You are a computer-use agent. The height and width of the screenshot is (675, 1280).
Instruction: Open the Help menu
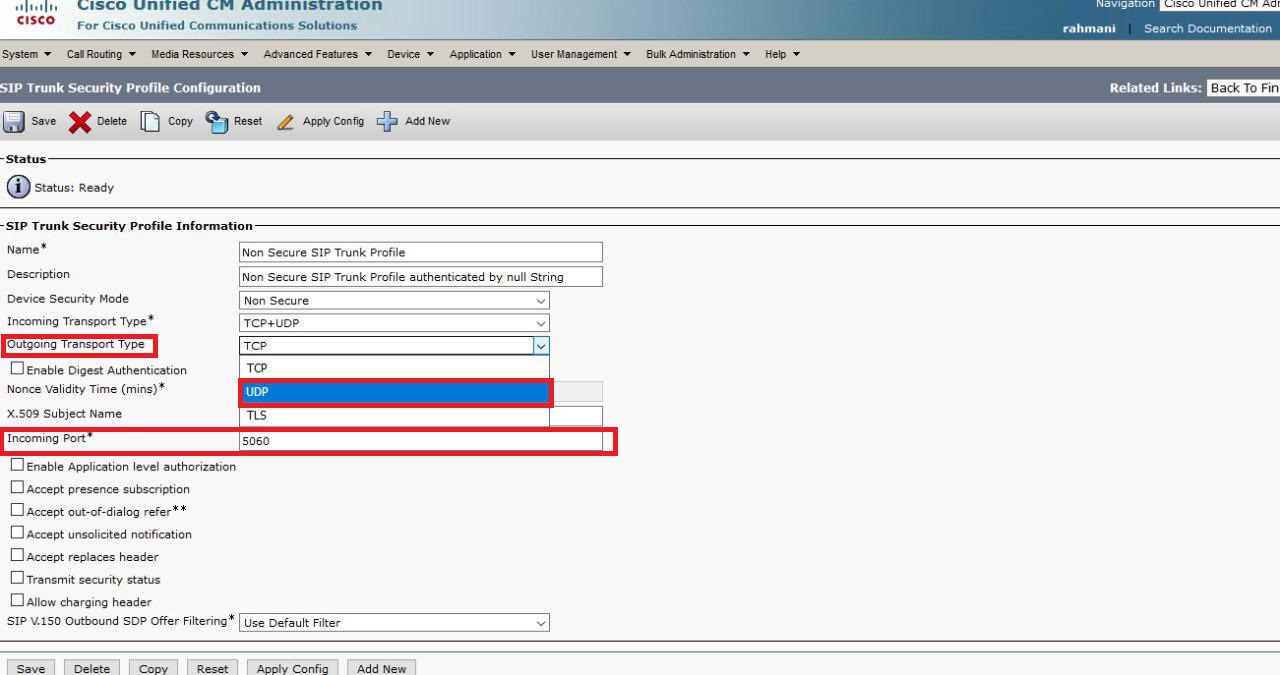click(783, 54)
